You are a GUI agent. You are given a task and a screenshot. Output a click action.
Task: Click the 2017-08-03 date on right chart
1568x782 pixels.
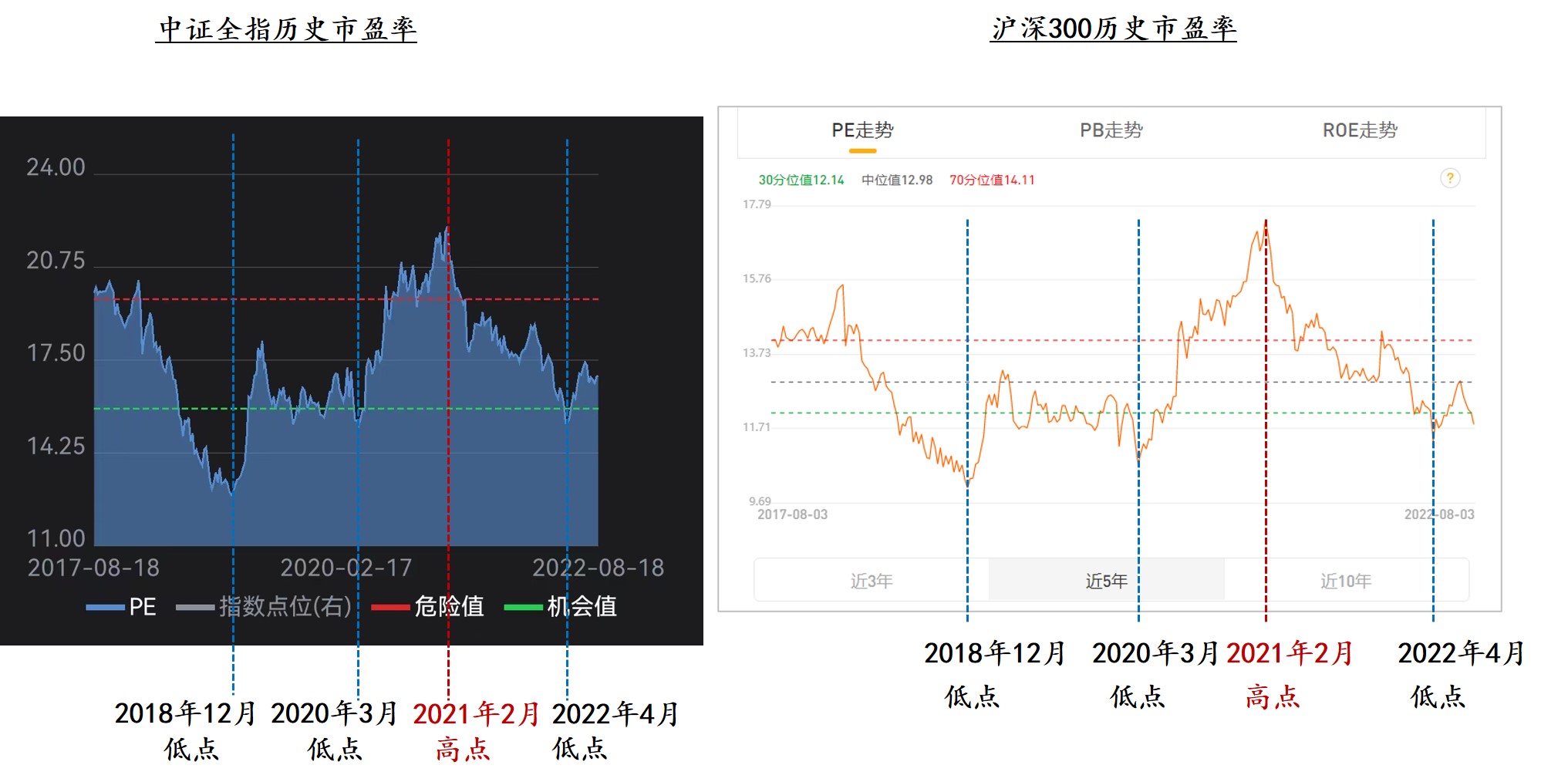tap(792, 514)
